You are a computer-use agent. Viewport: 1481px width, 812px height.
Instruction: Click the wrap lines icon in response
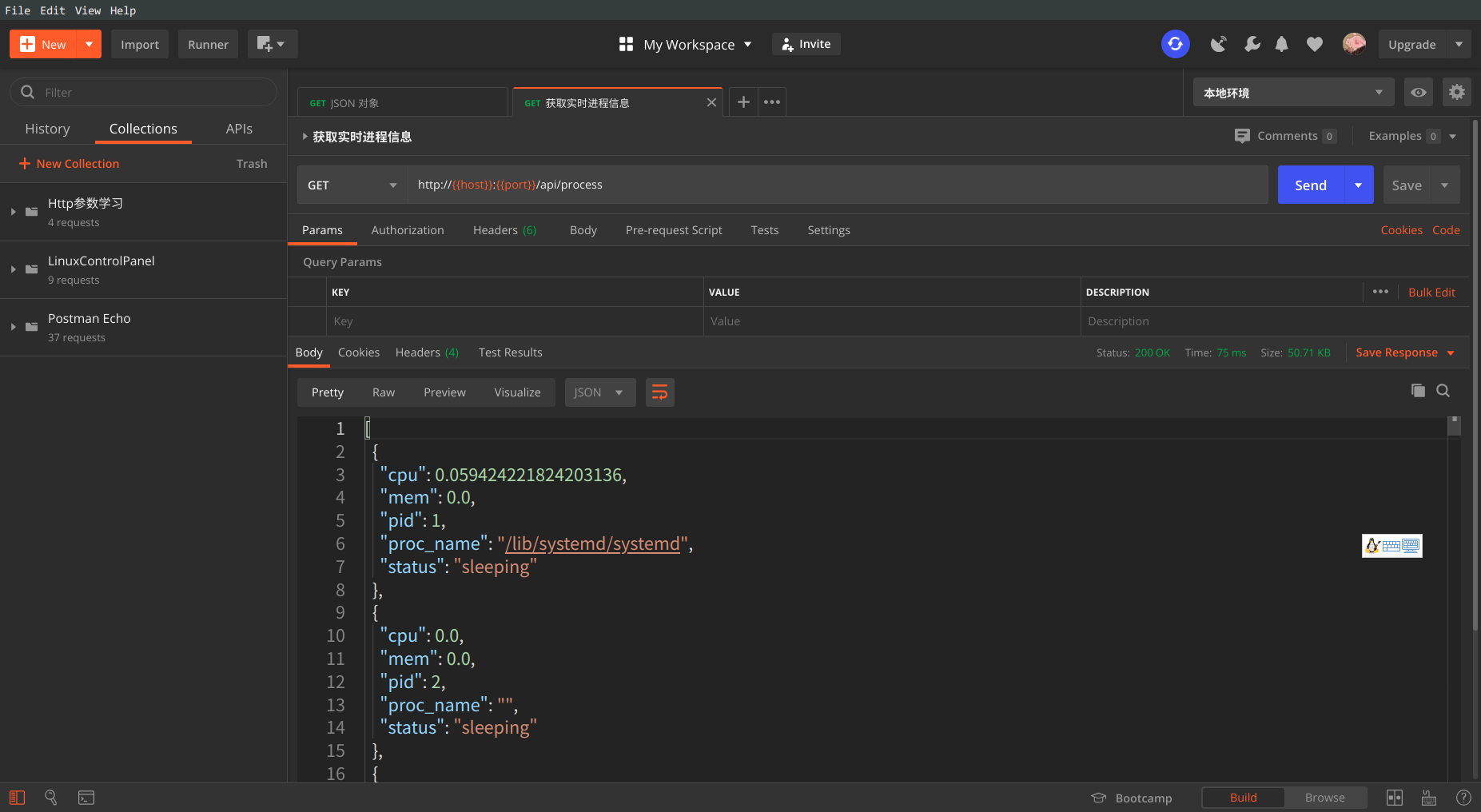click(659, 392)
